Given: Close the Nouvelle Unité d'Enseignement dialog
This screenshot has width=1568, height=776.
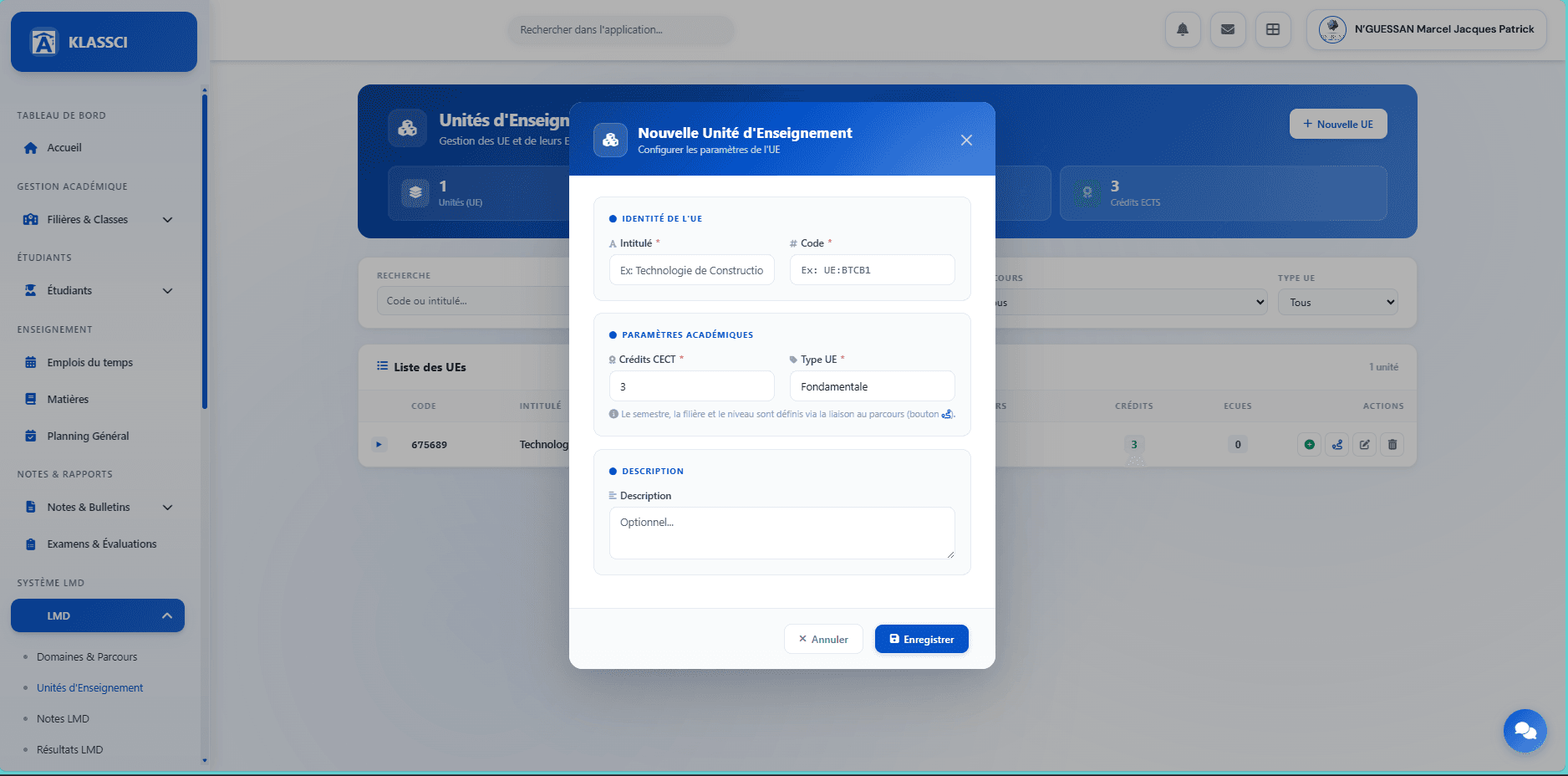Looking at the screenshot, I should tap(966, 140).
